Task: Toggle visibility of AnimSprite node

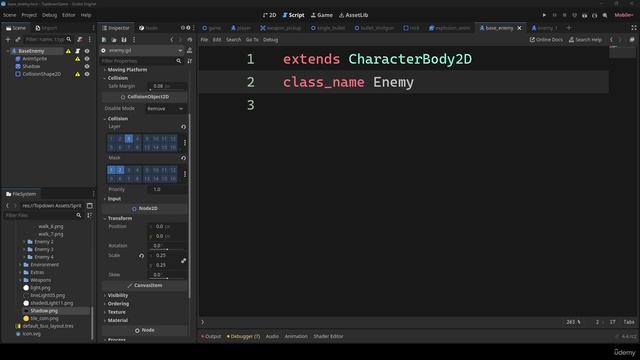Action: click(x=87, y=59)
